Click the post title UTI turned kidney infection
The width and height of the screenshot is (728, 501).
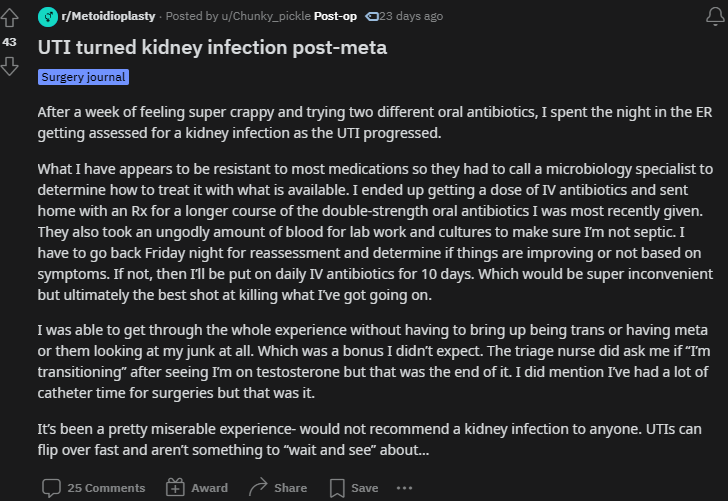tap(212, 47)
